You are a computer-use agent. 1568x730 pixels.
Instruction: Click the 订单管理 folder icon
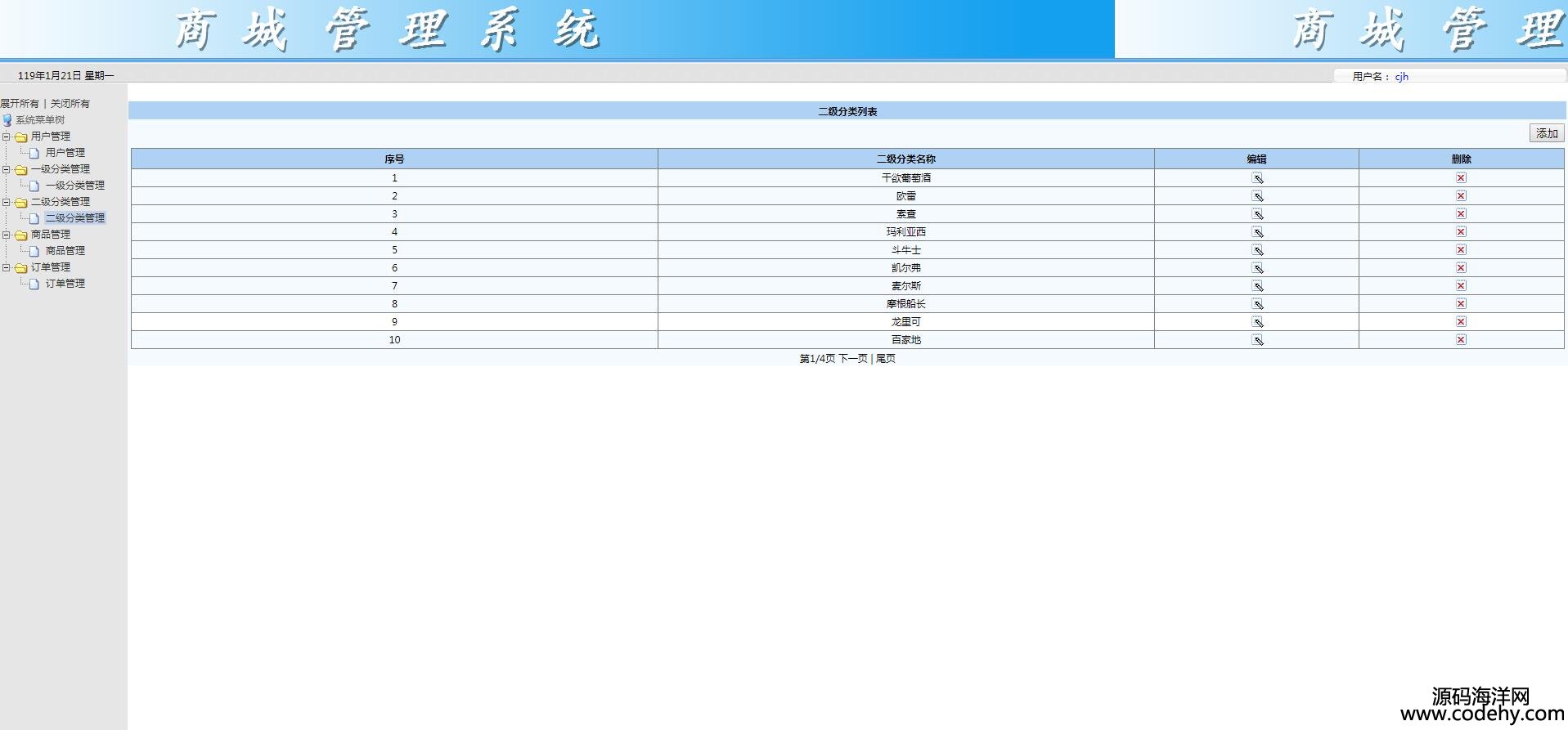(x=21, y=267)
